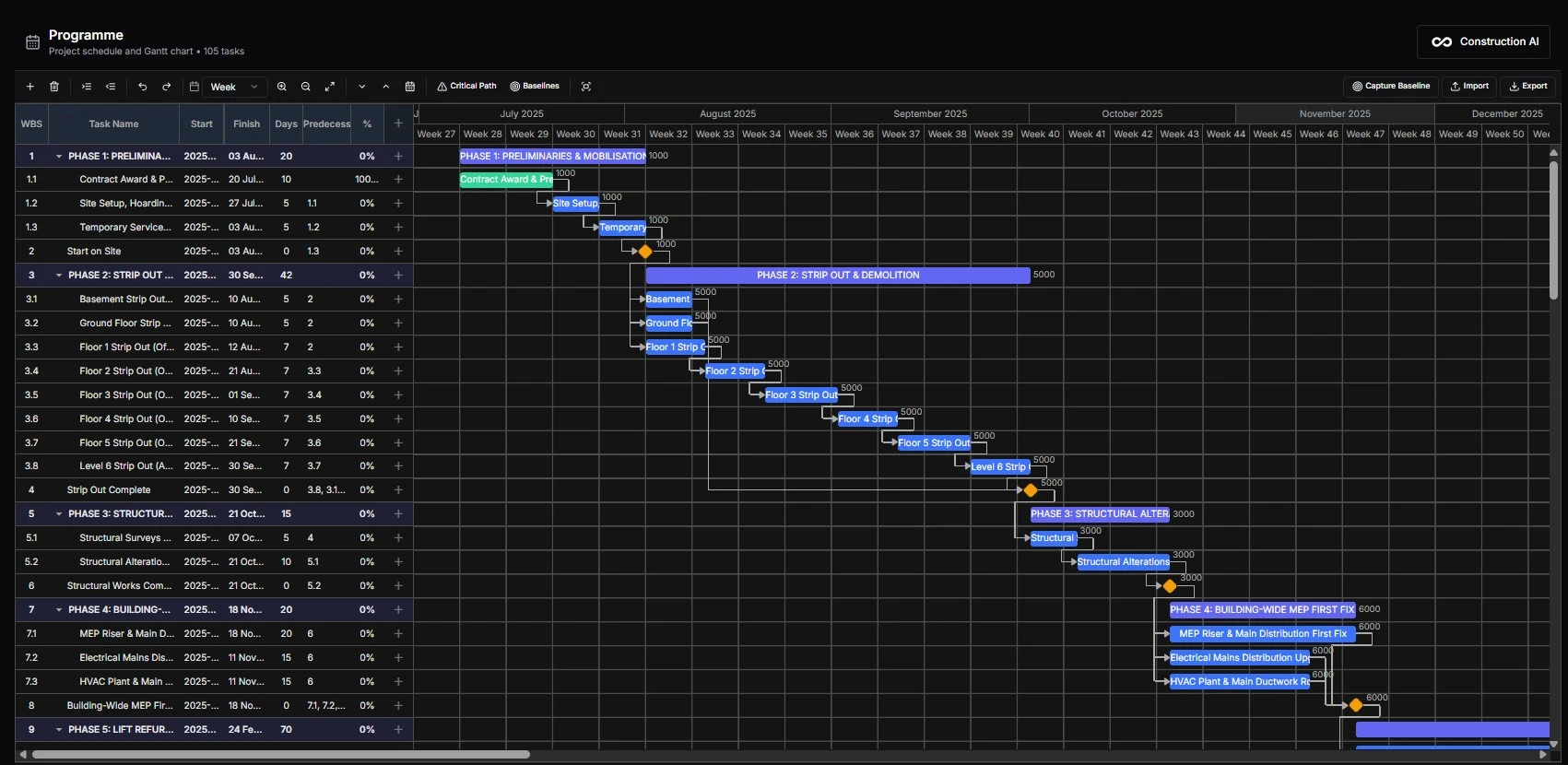Collapse the PHASE 5: LIFT REFUR... group
The image size is (1568, 765).
tap(59, 730)
